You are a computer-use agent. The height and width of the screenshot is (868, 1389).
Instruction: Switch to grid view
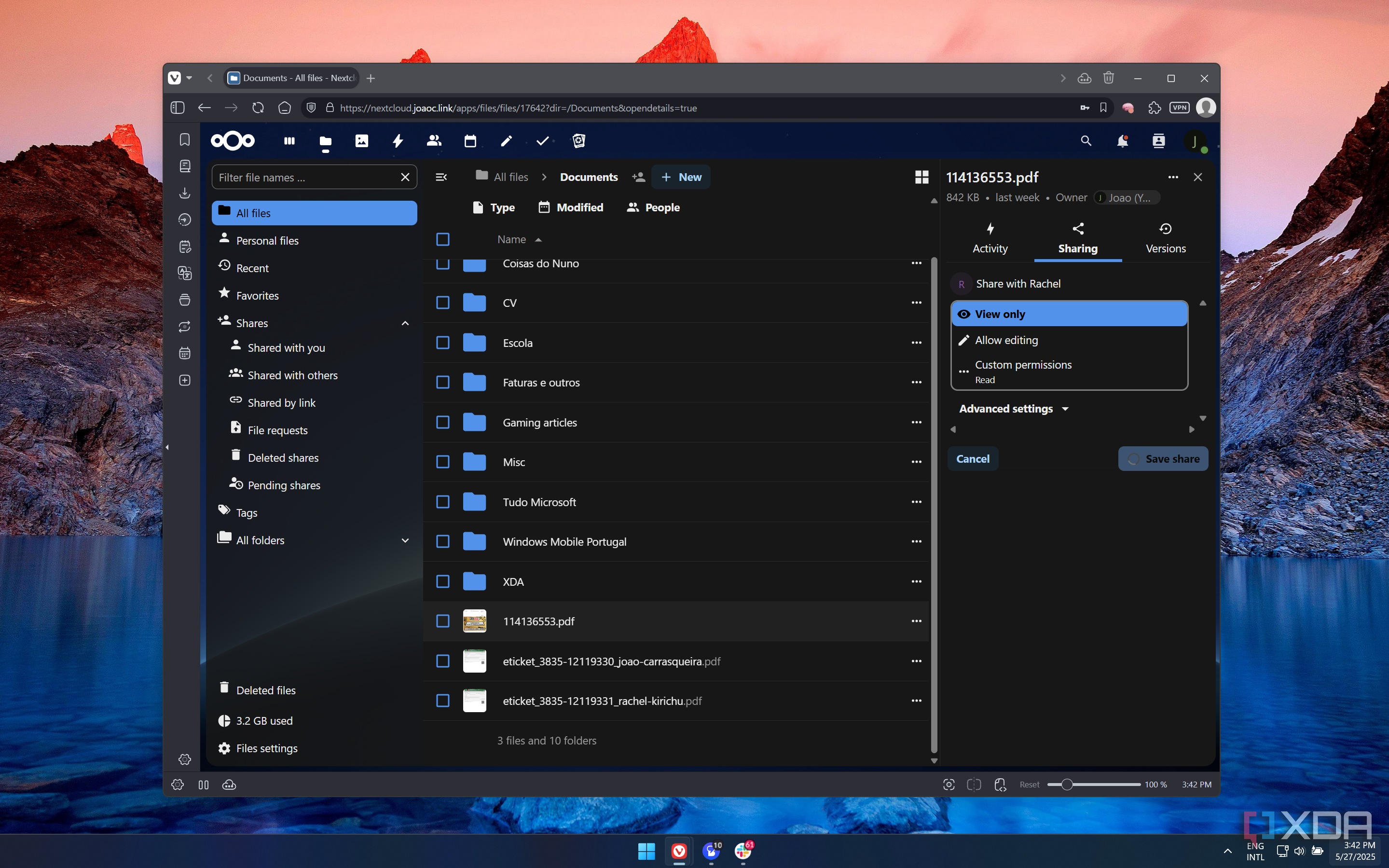[922, 177]
